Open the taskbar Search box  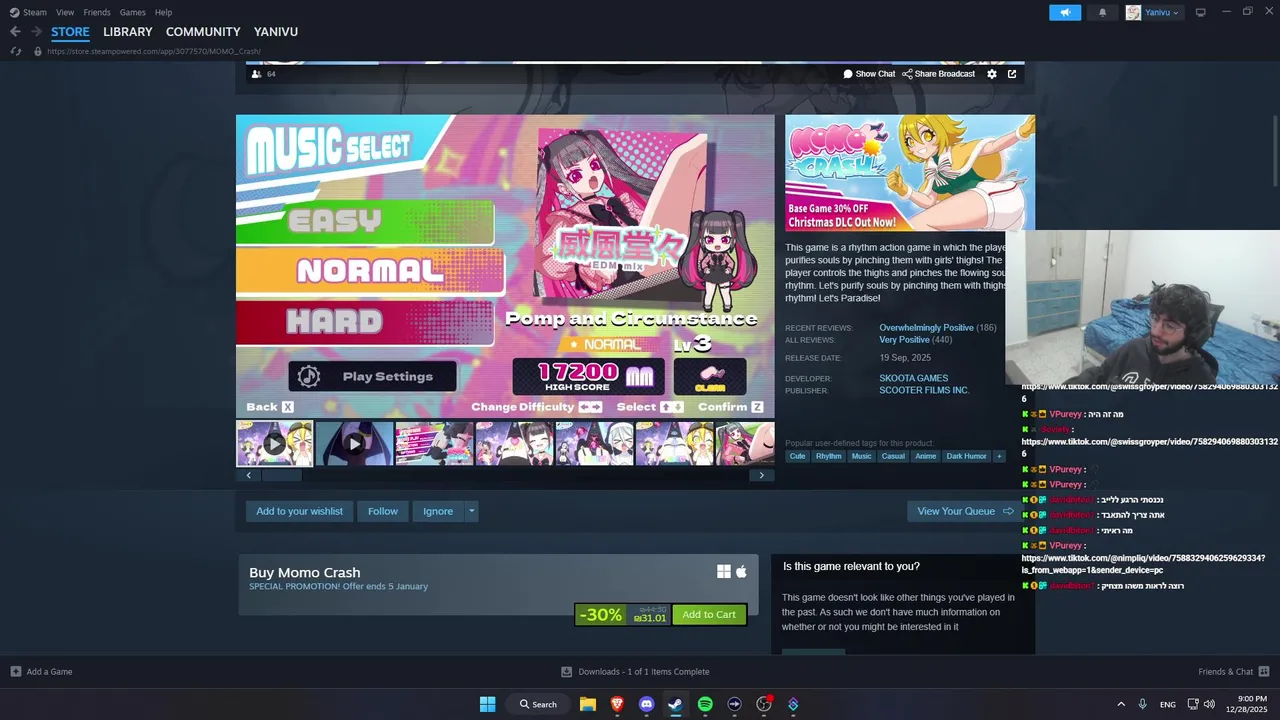538,704
